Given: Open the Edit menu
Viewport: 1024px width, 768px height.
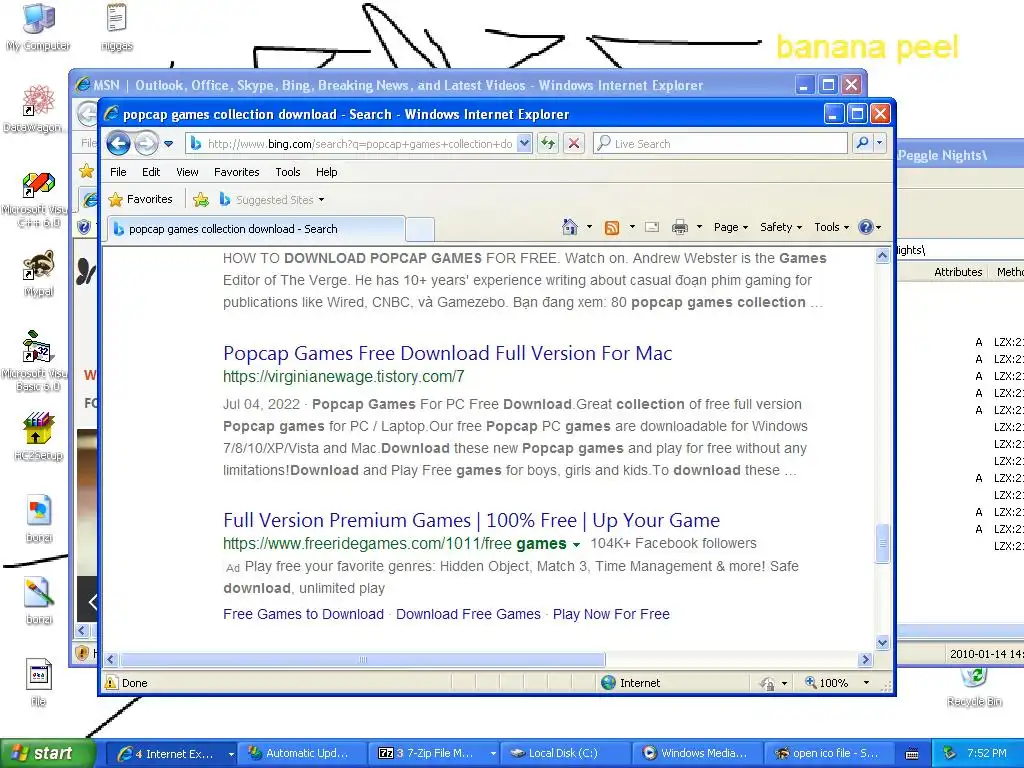Looking at the screenshot, I should (151, 172).
